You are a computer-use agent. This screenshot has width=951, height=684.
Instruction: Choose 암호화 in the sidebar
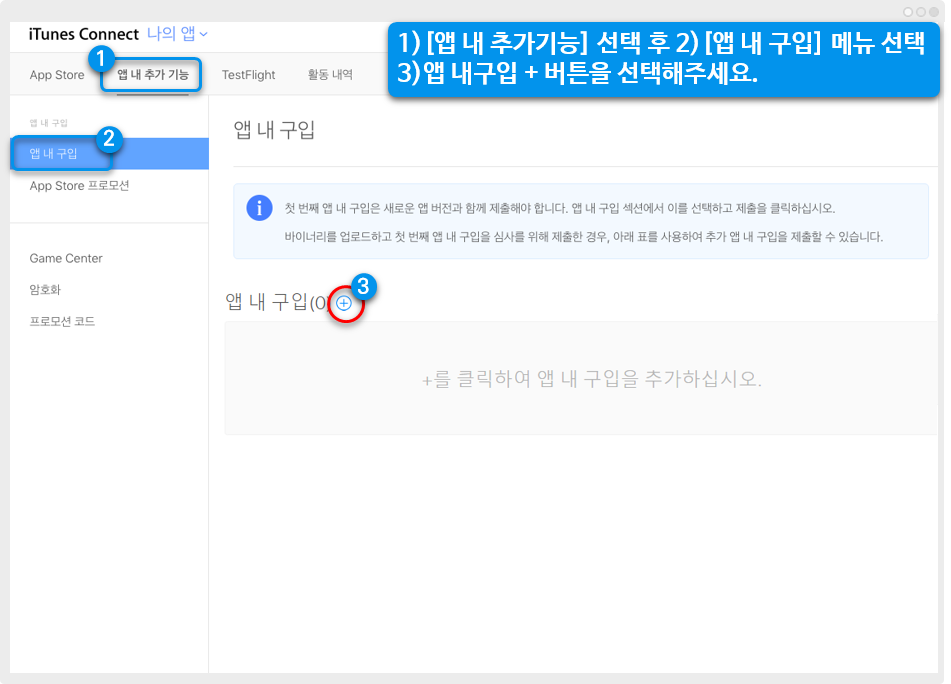point(47,290)
